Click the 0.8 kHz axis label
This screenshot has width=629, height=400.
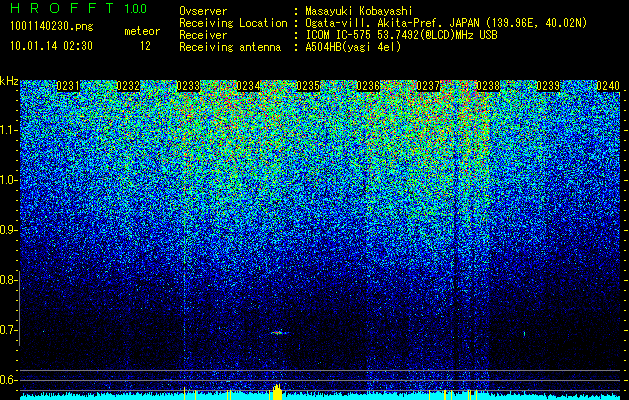point(9,280)
